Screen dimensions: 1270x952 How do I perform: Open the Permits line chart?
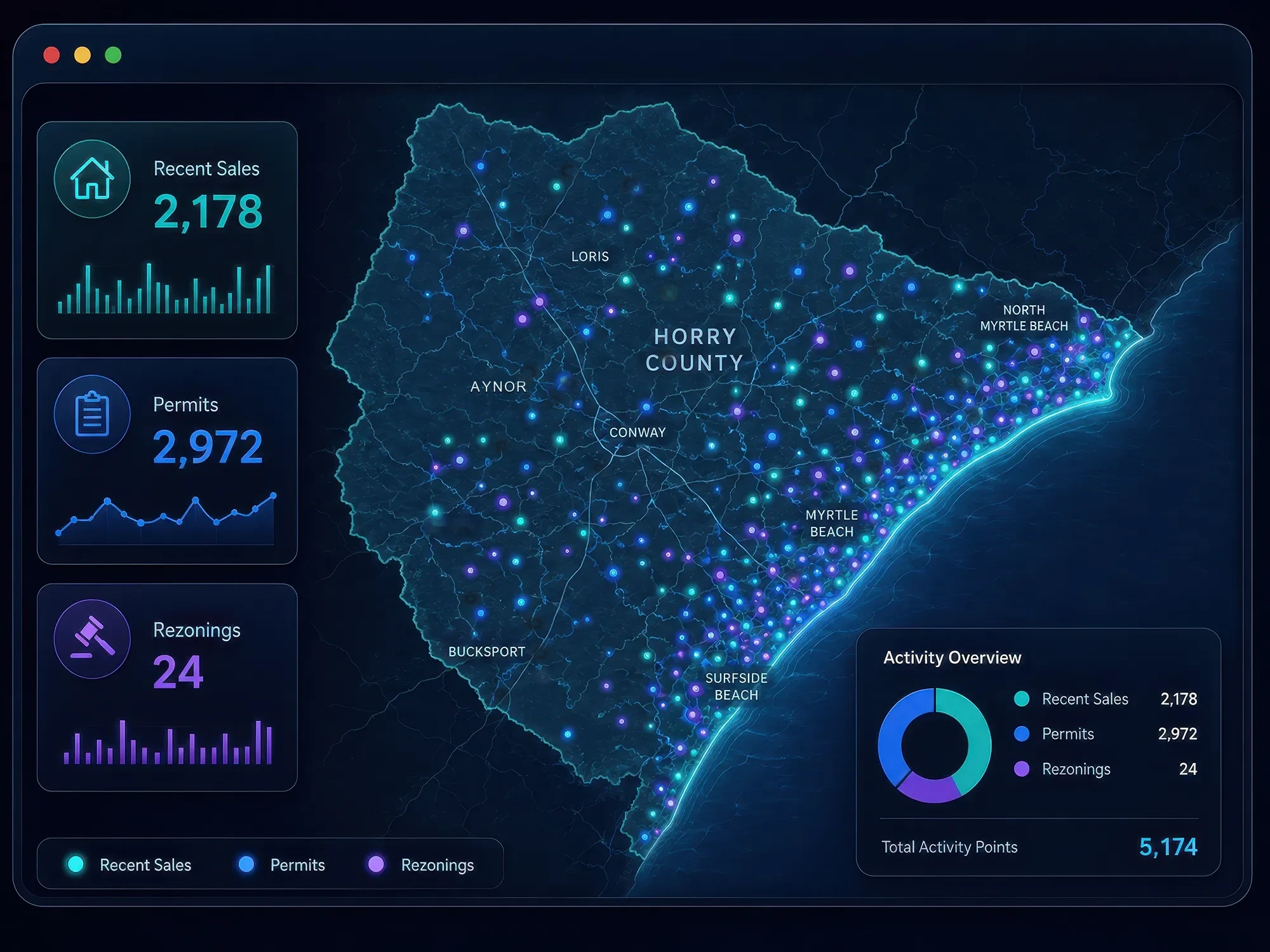(x=166, y=517)
